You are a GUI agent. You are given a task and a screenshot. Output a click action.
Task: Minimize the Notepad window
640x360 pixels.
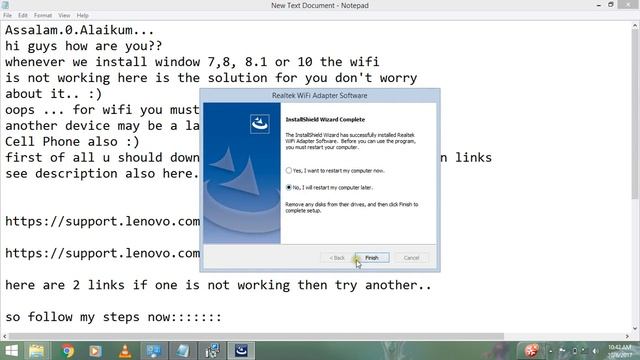(598, 5)
